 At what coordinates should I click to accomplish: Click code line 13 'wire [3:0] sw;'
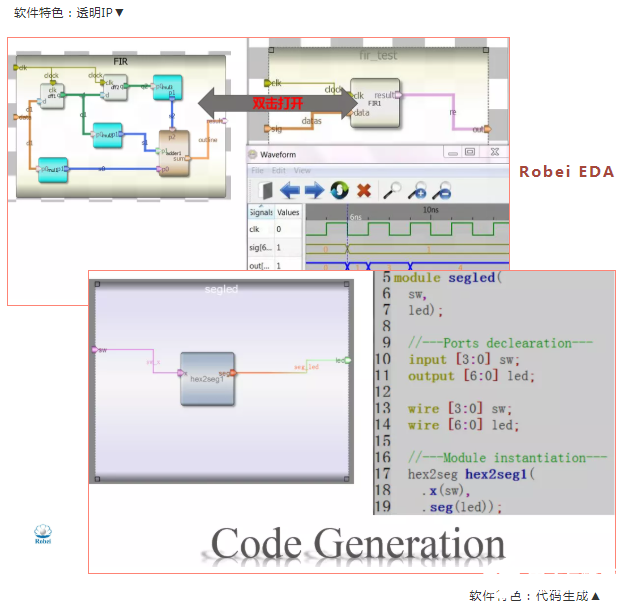pos(460,409)
